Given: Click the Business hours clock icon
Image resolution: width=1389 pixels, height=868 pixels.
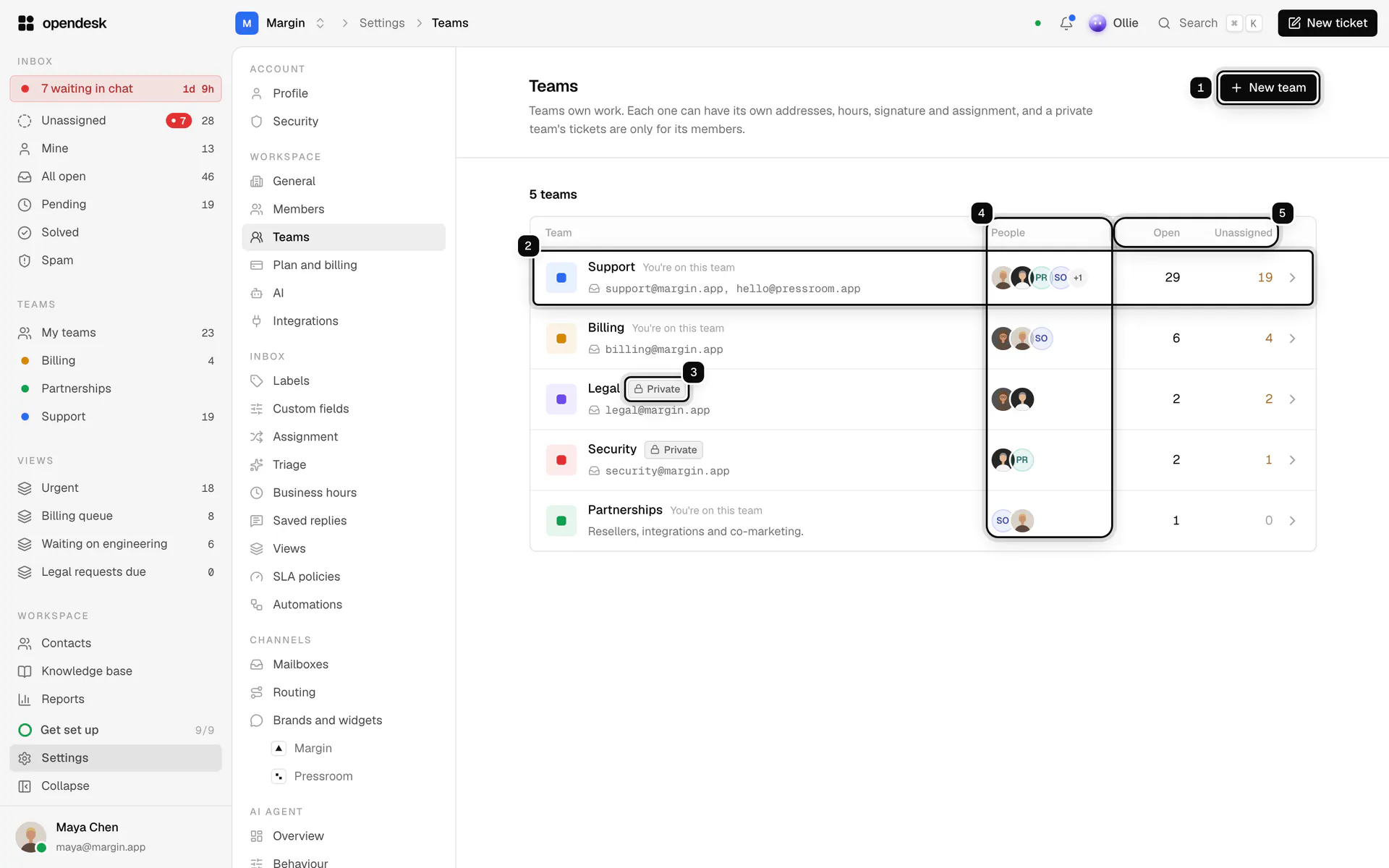Looking at the screenshot, I should 256,493.
